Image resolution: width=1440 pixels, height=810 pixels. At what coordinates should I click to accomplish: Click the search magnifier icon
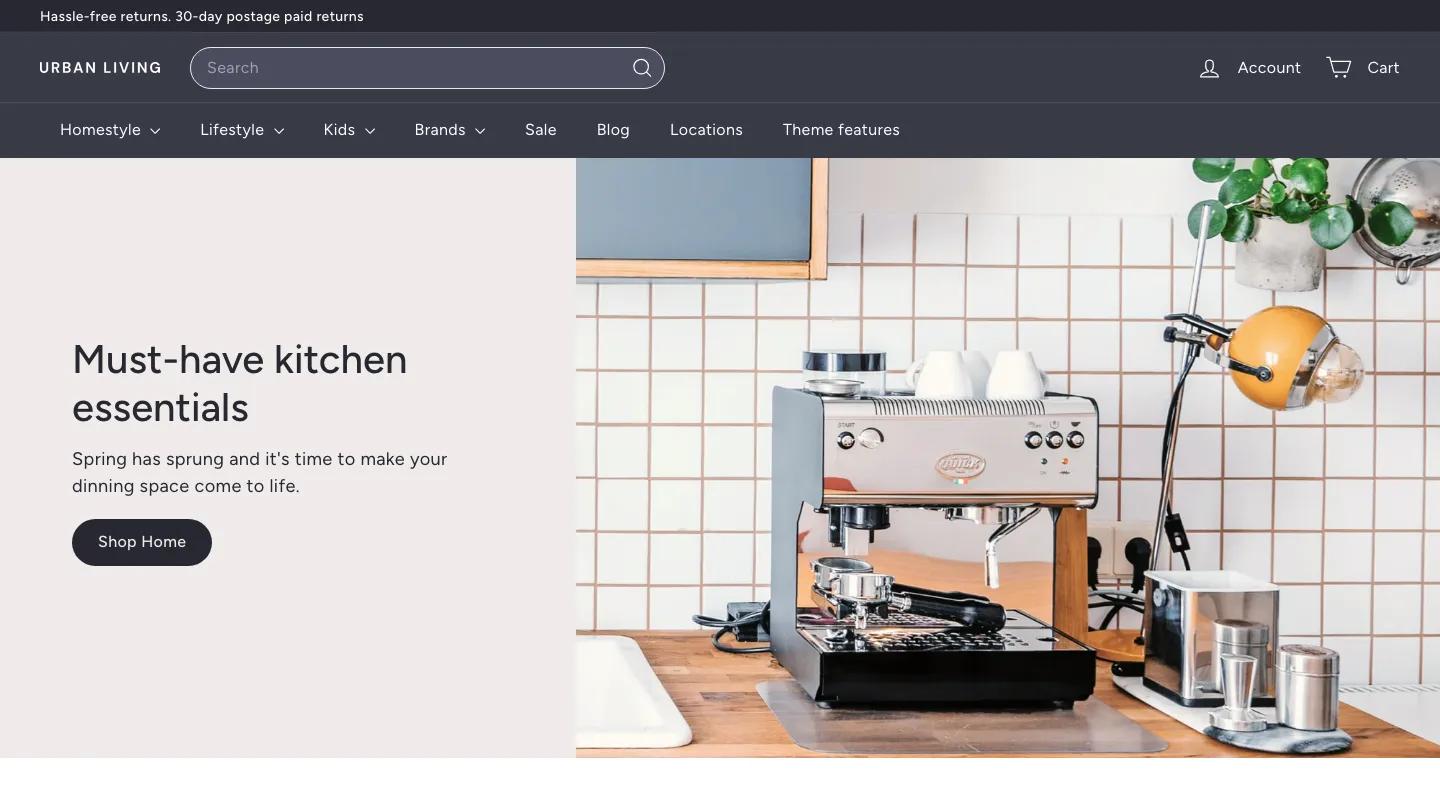coord(642,68)
